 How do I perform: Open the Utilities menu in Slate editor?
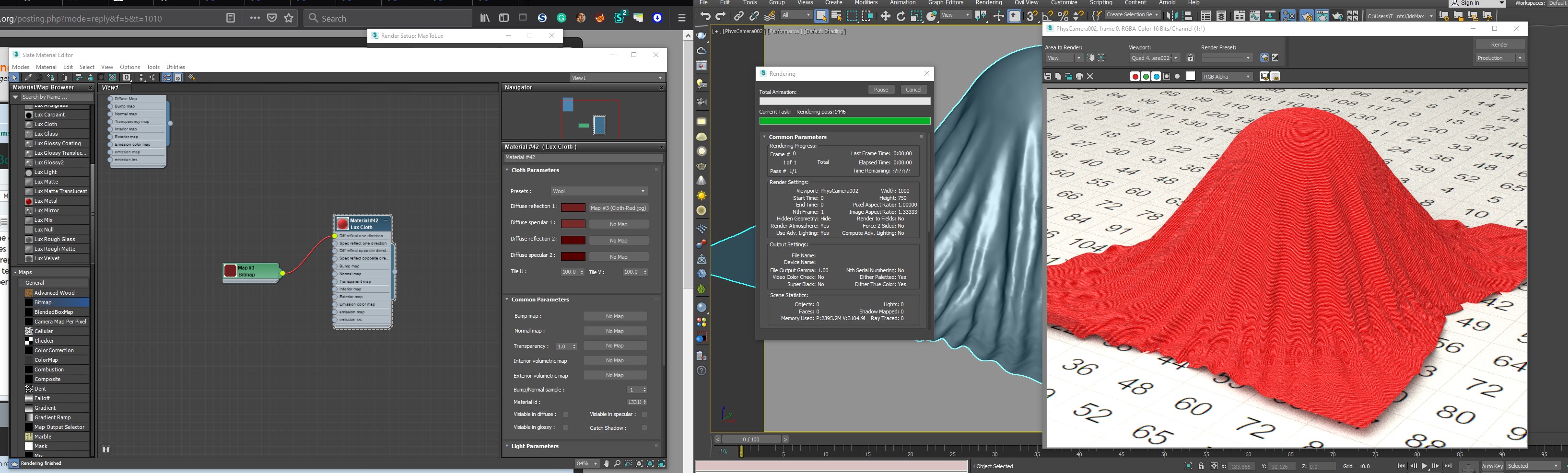[176, 67]
